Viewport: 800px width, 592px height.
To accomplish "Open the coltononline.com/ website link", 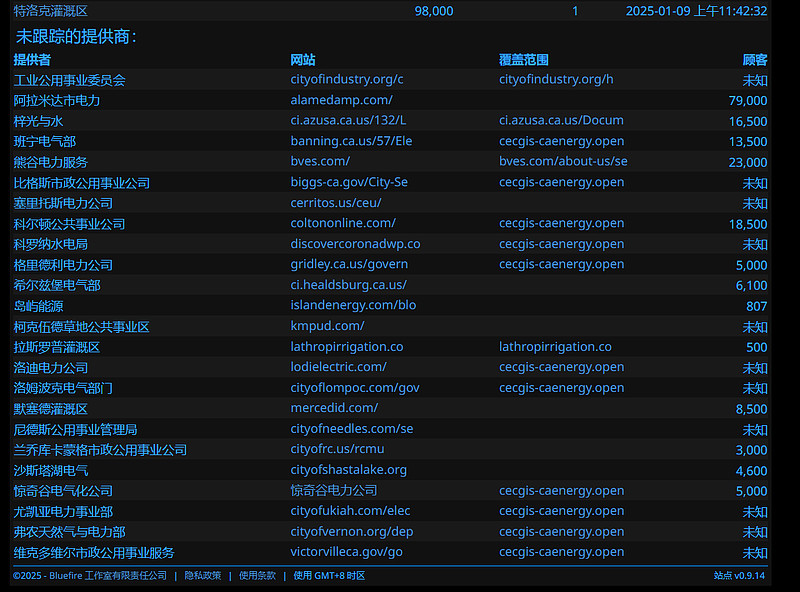I will click(x=343, y=223).
